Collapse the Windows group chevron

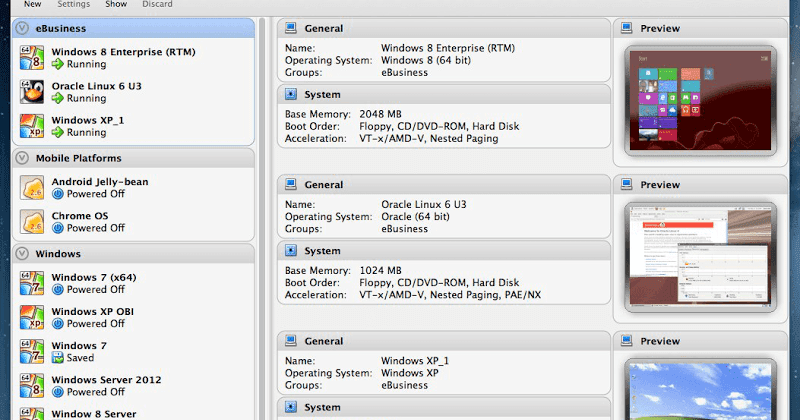[x=22, y=254]
